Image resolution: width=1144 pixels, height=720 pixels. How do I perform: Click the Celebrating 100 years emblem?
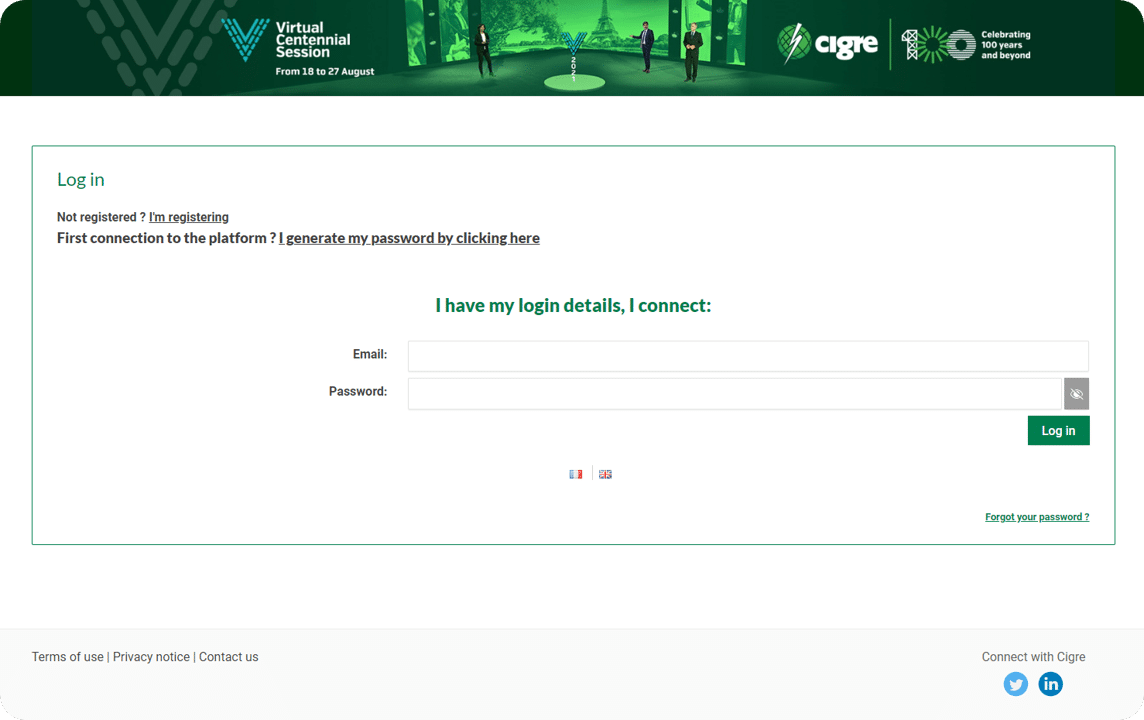(x=966, y=44)
